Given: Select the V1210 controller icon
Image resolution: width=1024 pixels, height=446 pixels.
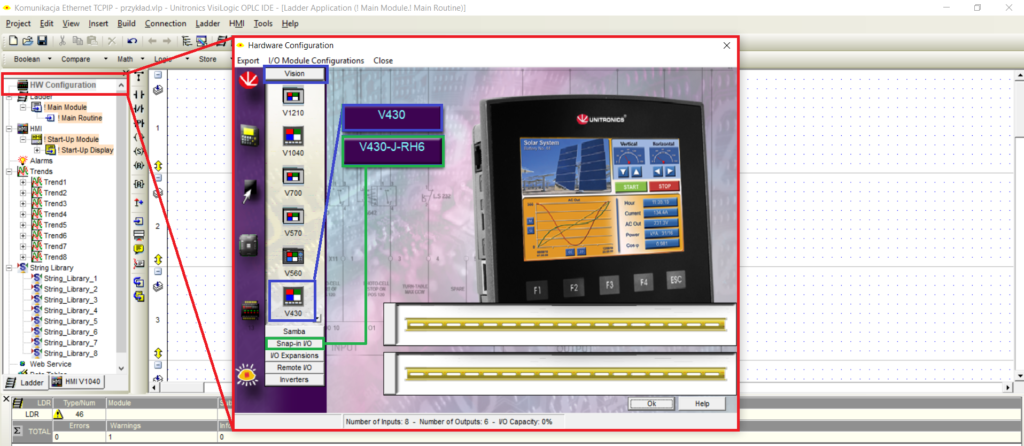Looking at the screenshot, I should pos(293,97).
